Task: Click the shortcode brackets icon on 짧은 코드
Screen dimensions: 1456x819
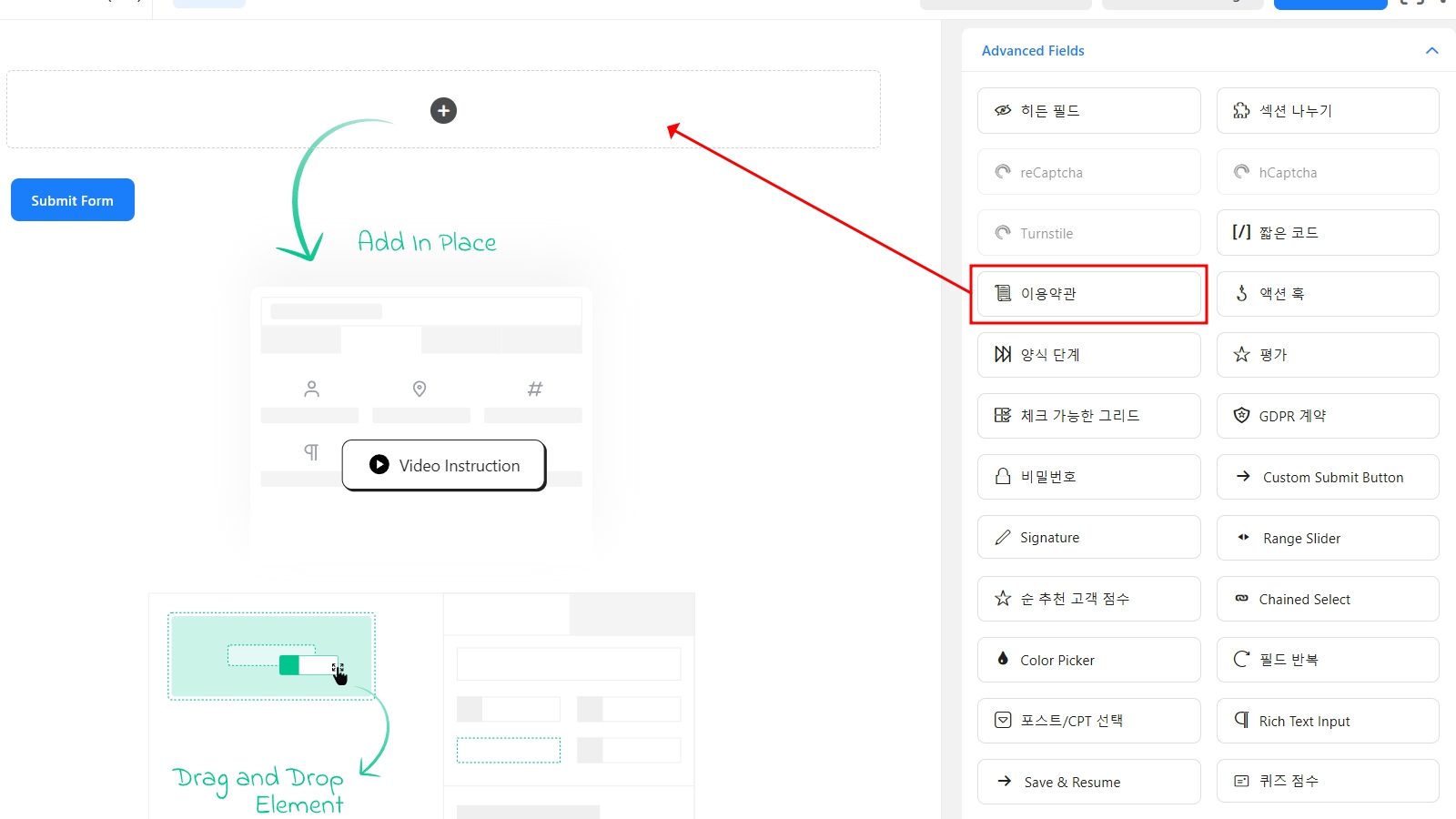Action: tap(1241, 232)
